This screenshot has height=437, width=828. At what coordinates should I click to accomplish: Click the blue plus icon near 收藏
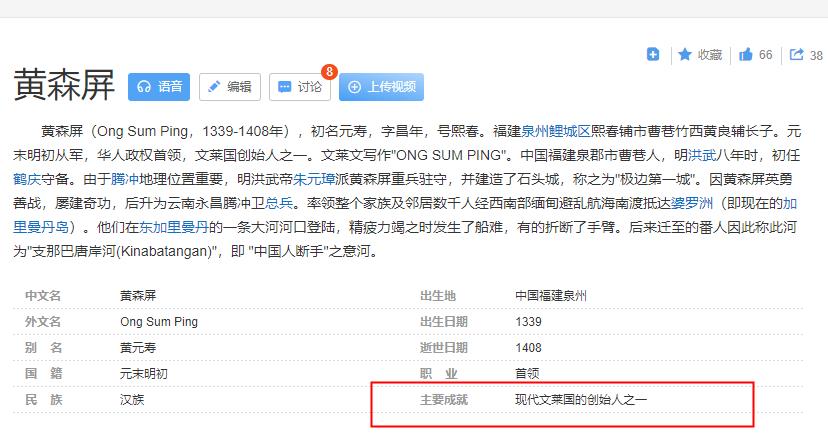[x=653, y=55]
